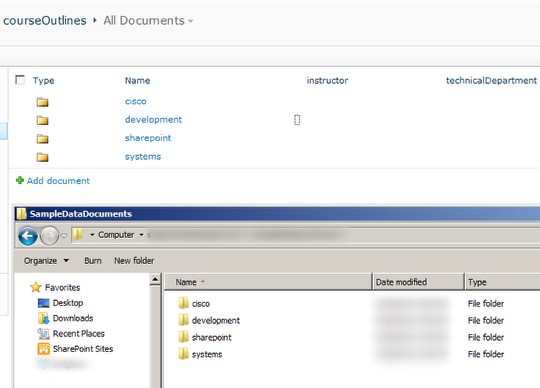The width and height of the screenshot is (540, 388).
Task: Click the Downloads icon in Favorites
Action: [x=43, y=318]
